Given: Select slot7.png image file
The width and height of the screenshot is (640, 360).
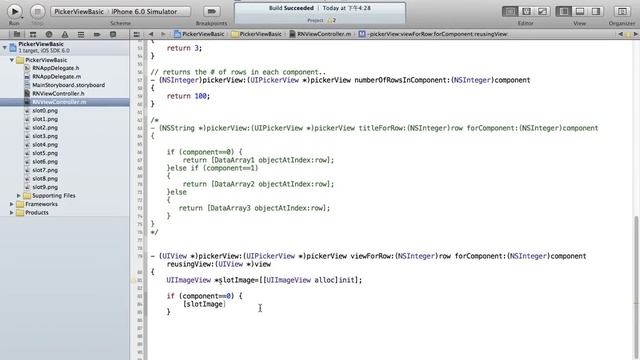Looking at the screenshot, I should 45,170.
